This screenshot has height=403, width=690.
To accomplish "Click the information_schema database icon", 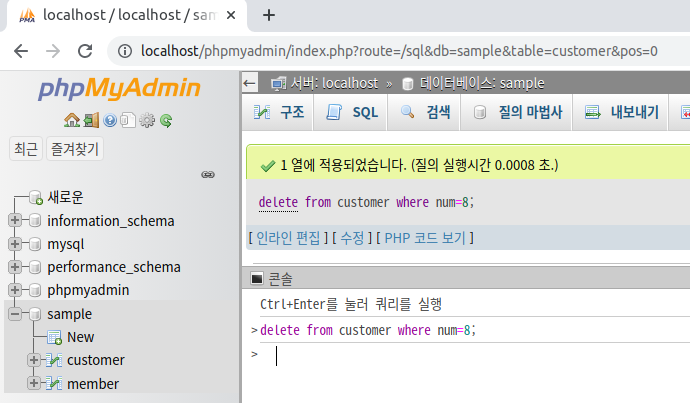I will (35, 220).
